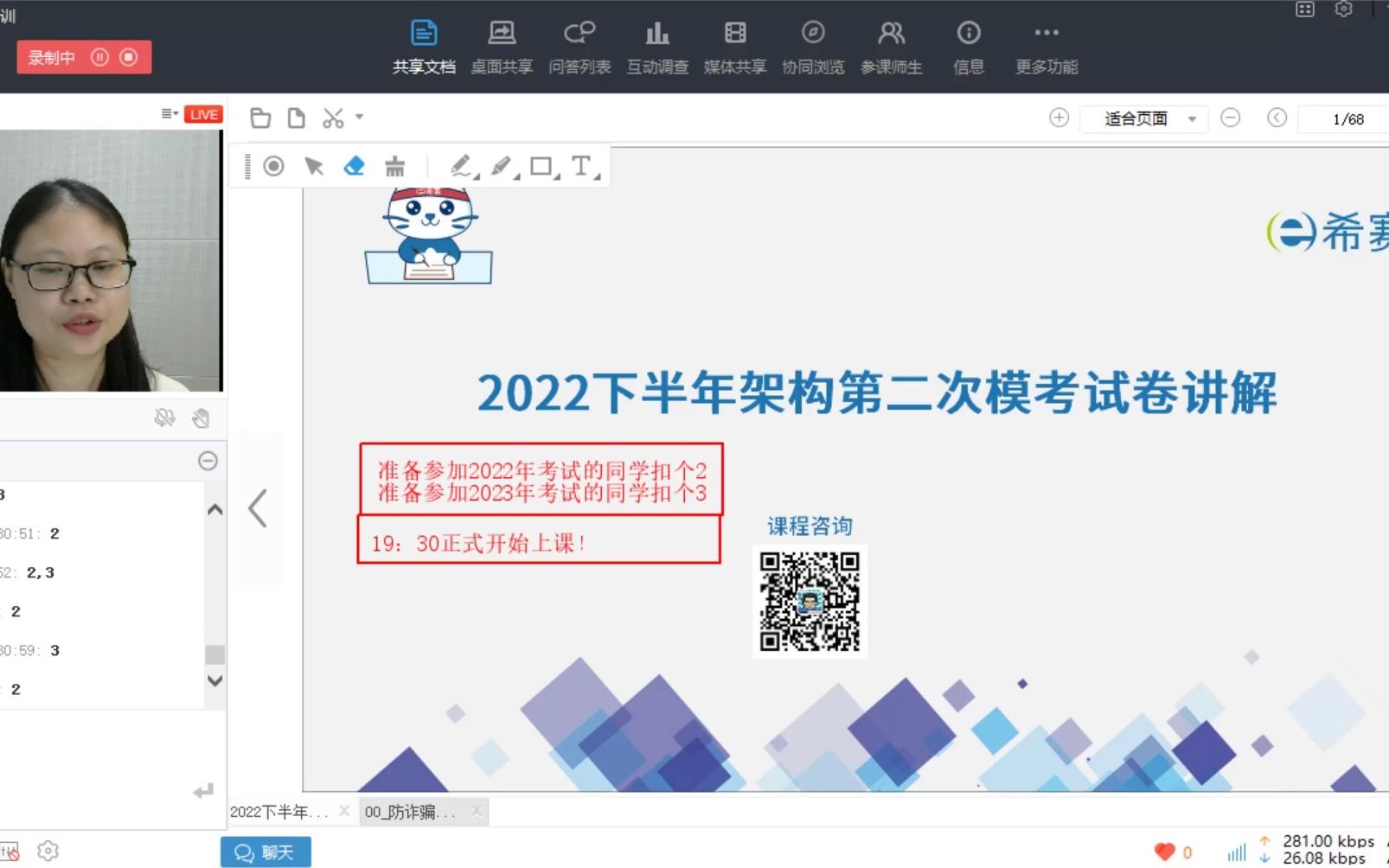Switch to the 2022下半年 document tab
The image size is (1389, 868).
pyautogui.click(x=277, y=811)
